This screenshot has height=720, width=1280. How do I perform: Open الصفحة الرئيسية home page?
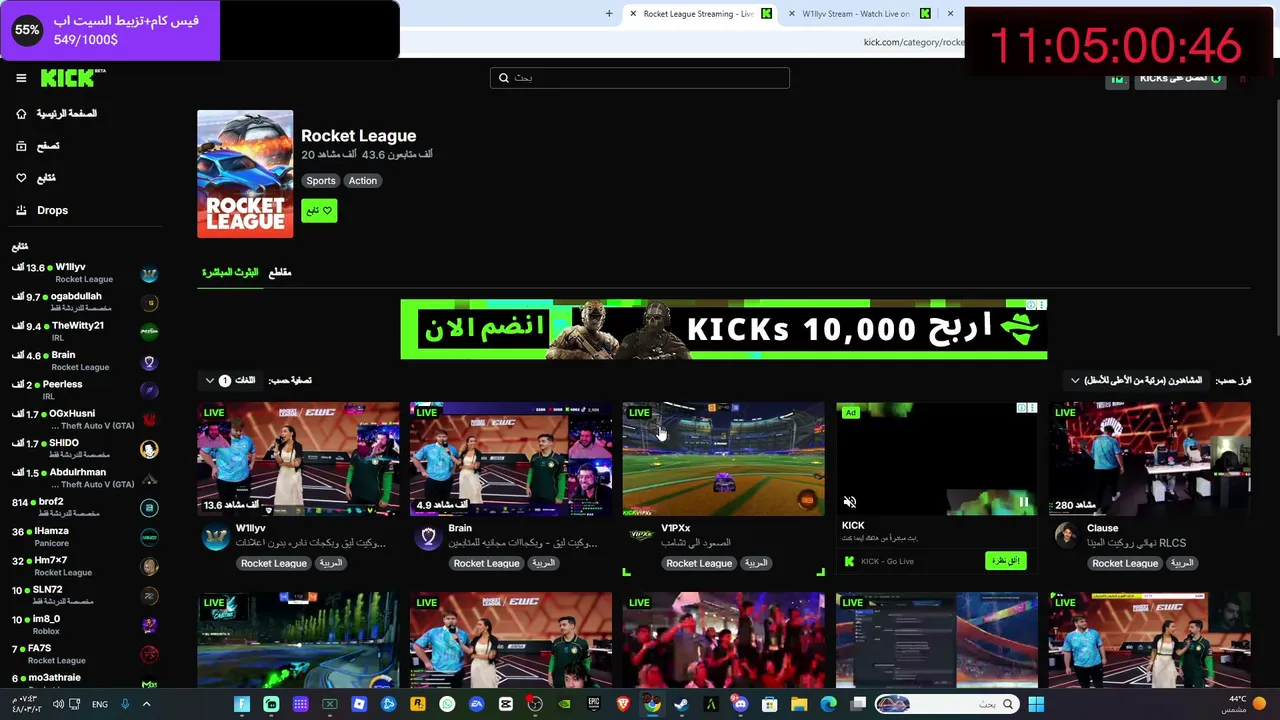tap(56, 114)
